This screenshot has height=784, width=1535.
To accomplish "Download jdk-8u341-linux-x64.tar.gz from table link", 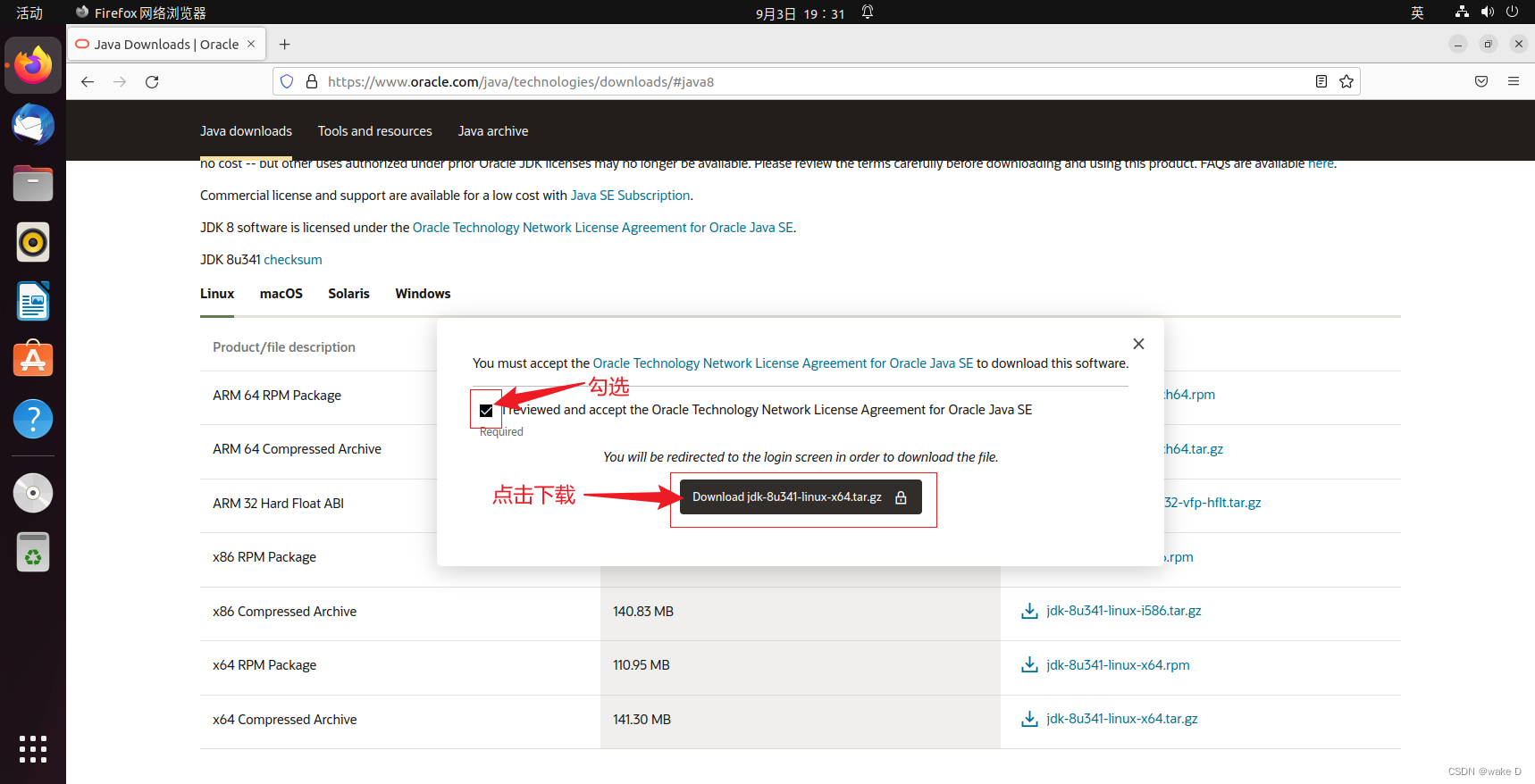I will click(x=1121, y=719).
